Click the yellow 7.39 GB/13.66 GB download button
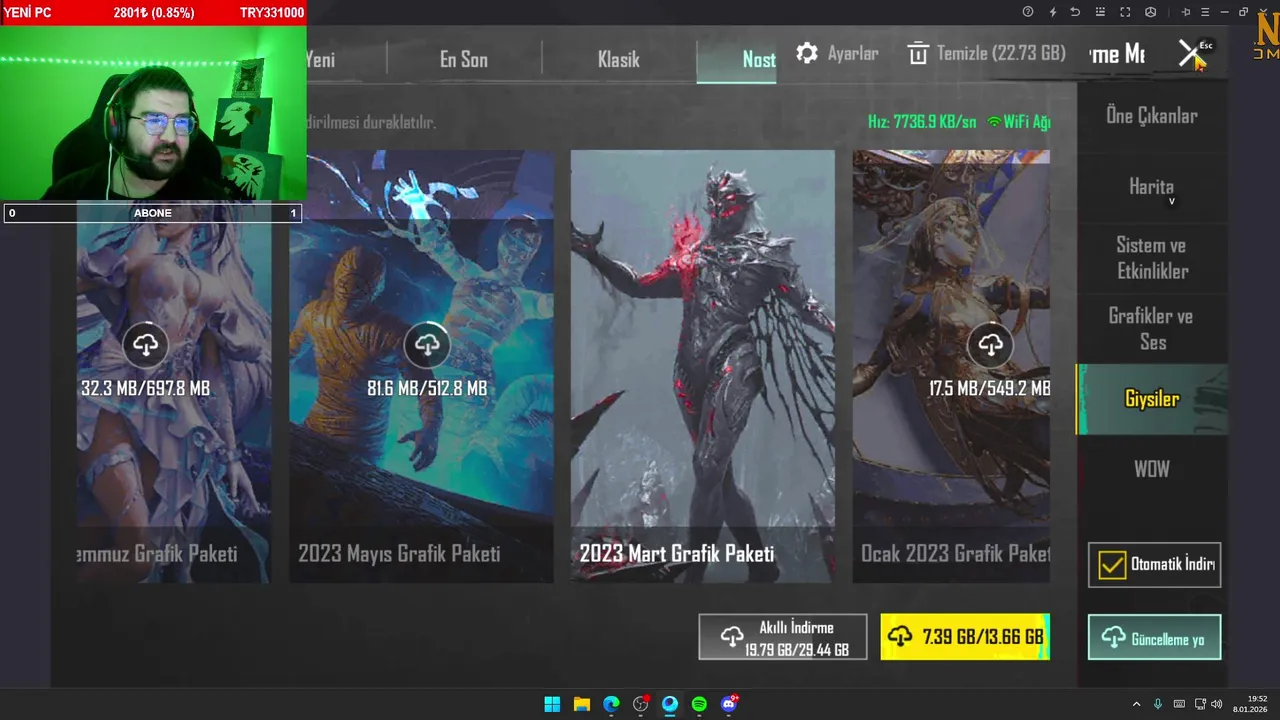1280x720 pixels. [965, 637]
